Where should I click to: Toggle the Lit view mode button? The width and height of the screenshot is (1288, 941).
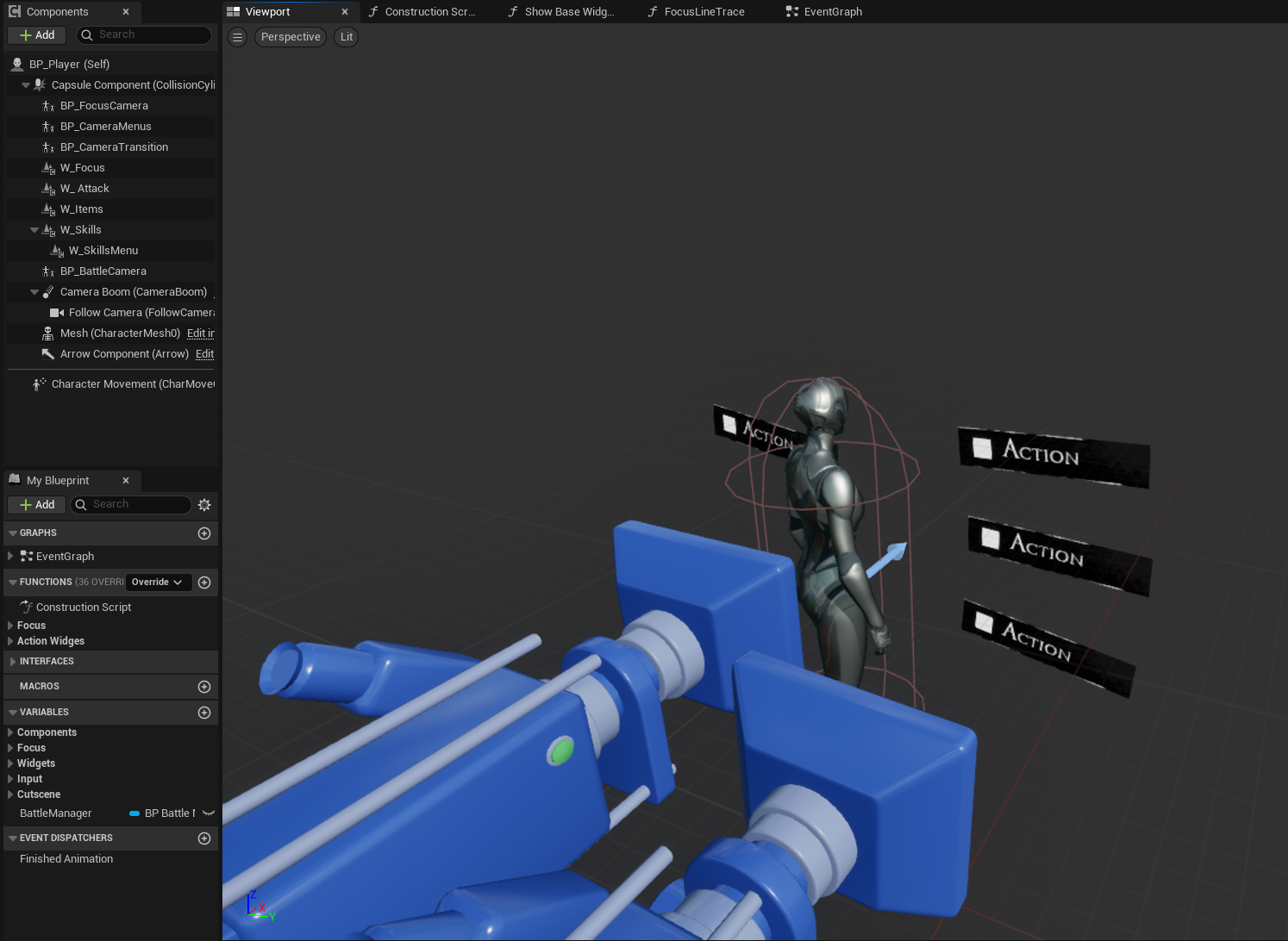click(x=346, y=37)
